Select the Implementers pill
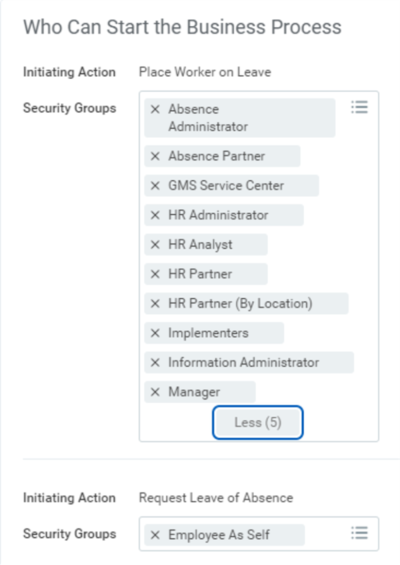This screenshot has width=400, height=565. click(x=214, y=333)
